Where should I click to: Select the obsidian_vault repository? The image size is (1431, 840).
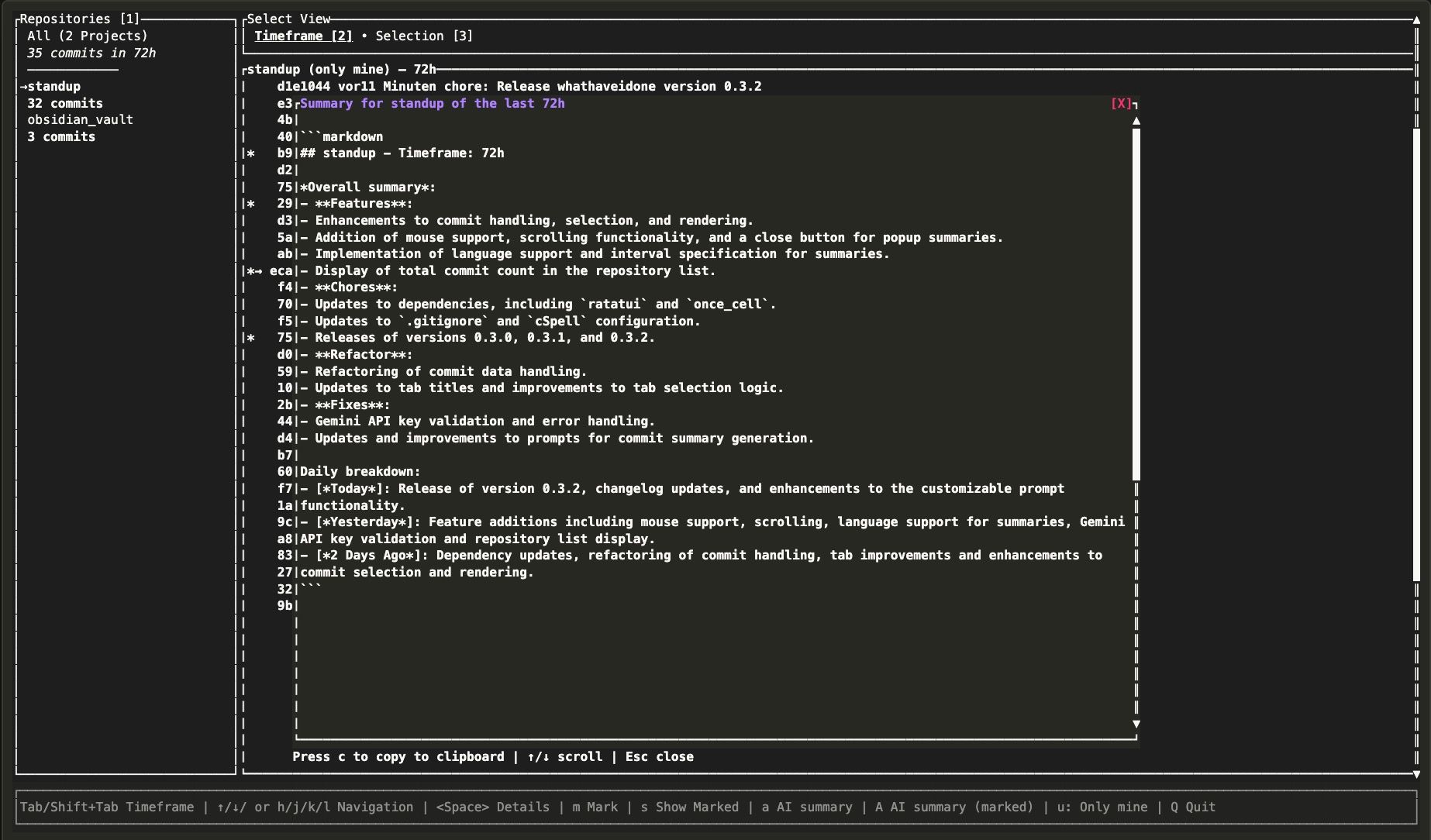[80, 119]
